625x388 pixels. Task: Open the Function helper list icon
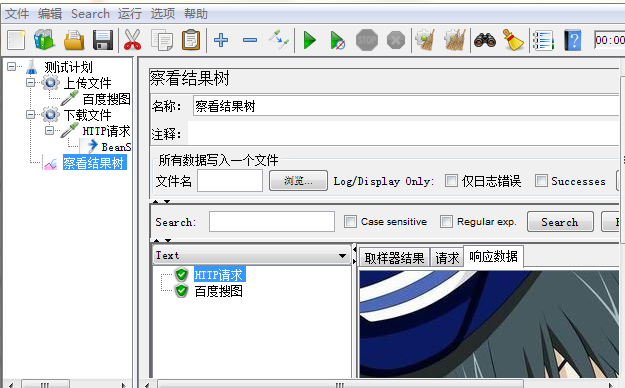point(544,40)
